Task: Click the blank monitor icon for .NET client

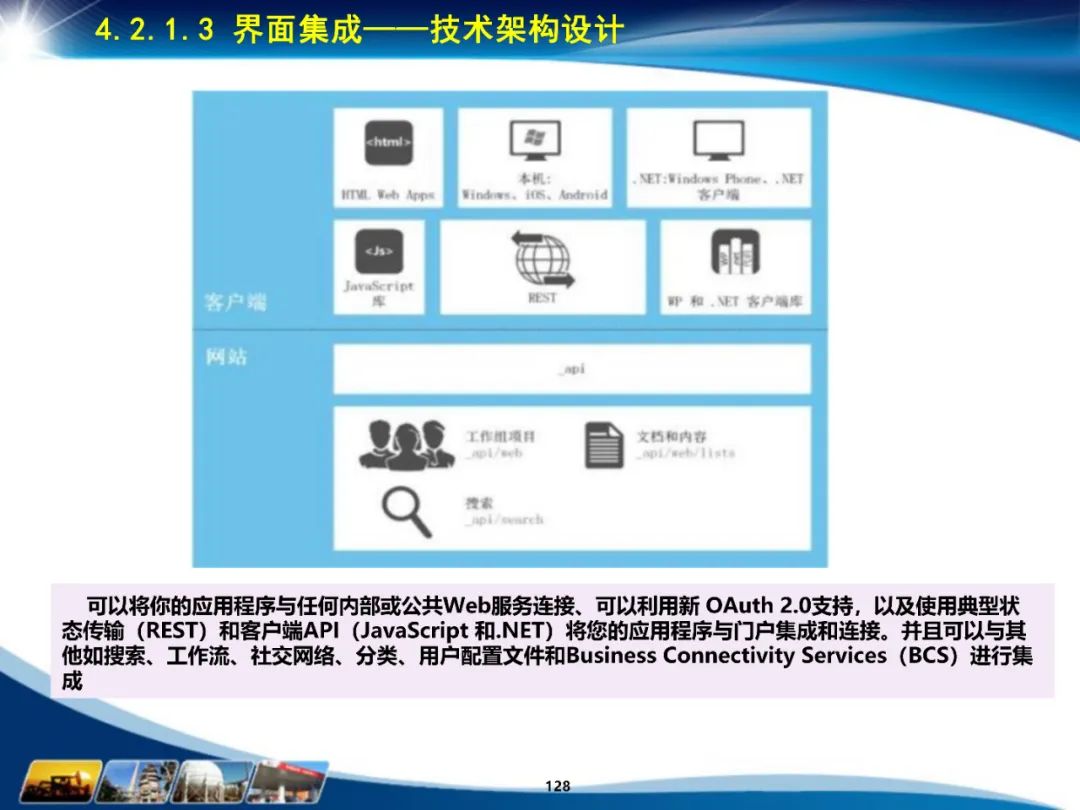Action: coord(718,141)
